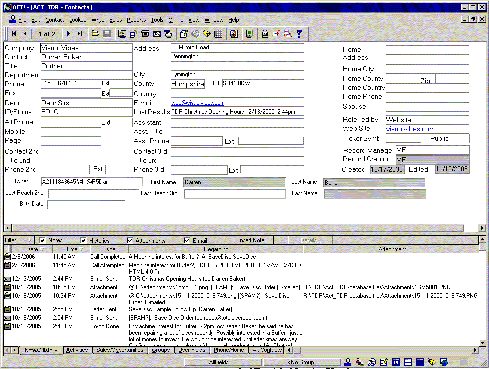Open the Lookup menu
489x369 pixels.
point(78,20)
